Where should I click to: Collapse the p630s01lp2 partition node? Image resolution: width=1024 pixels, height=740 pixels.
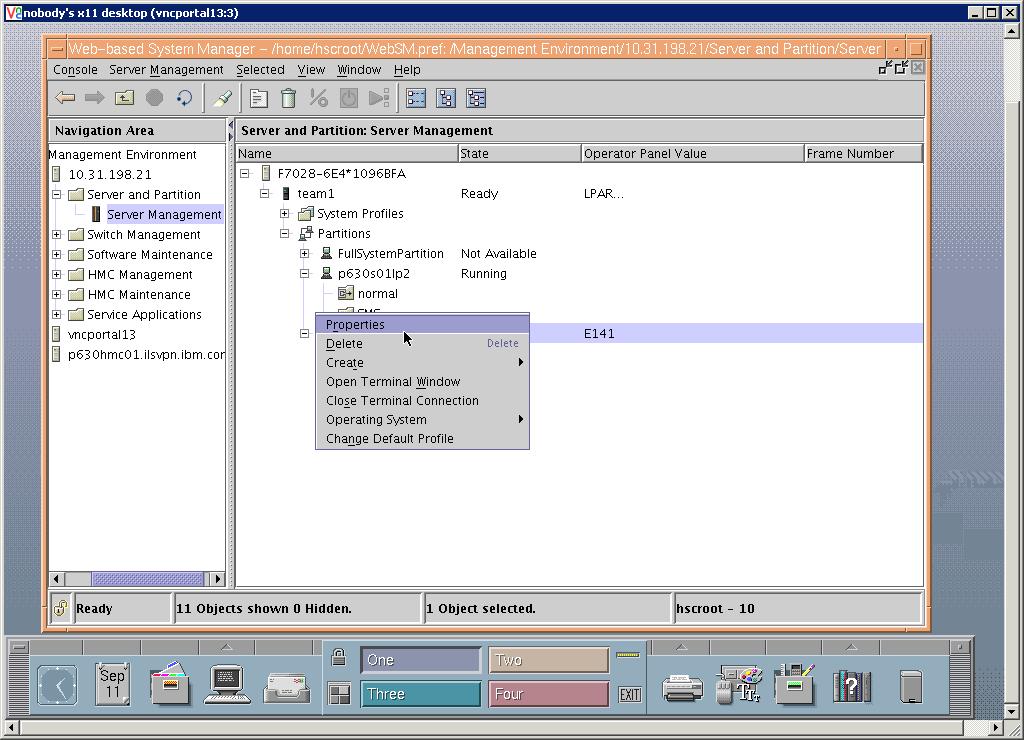click(306, 273)
